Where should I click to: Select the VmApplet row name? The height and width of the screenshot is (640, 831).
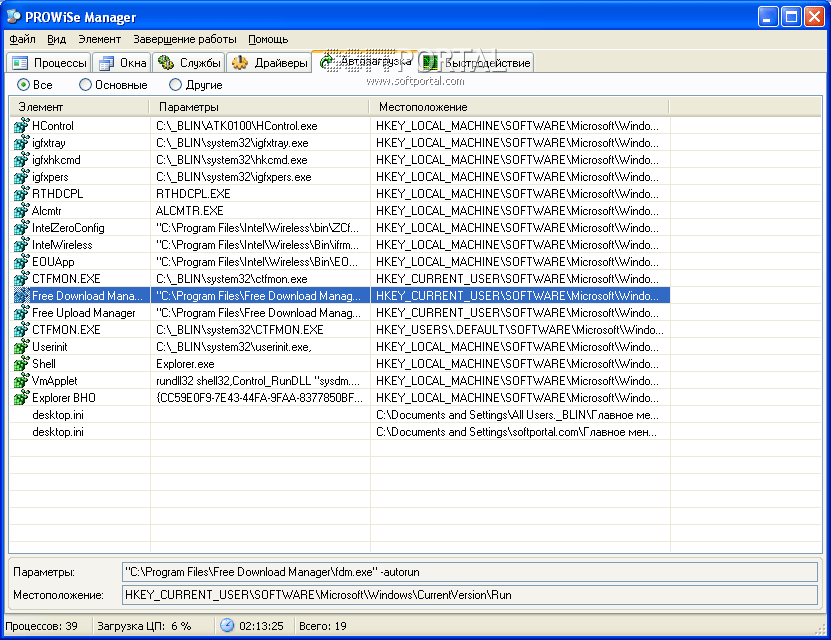(55, 380)
